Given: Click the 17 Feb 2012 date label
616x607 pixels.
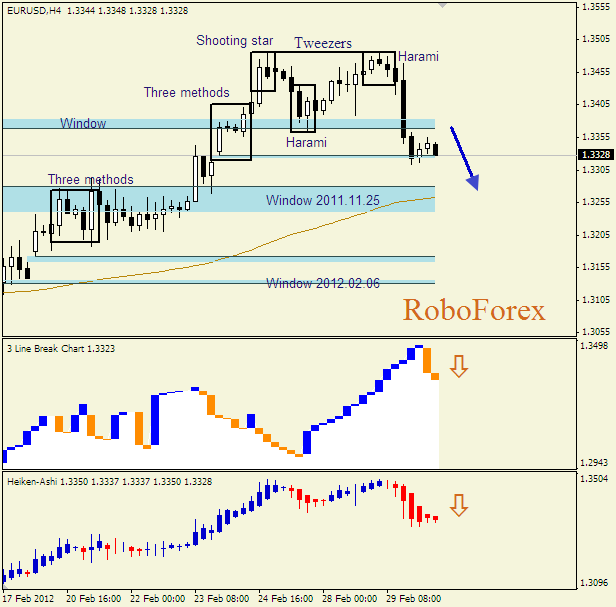Looking at the screenshot, I should (x=30, y=598).
